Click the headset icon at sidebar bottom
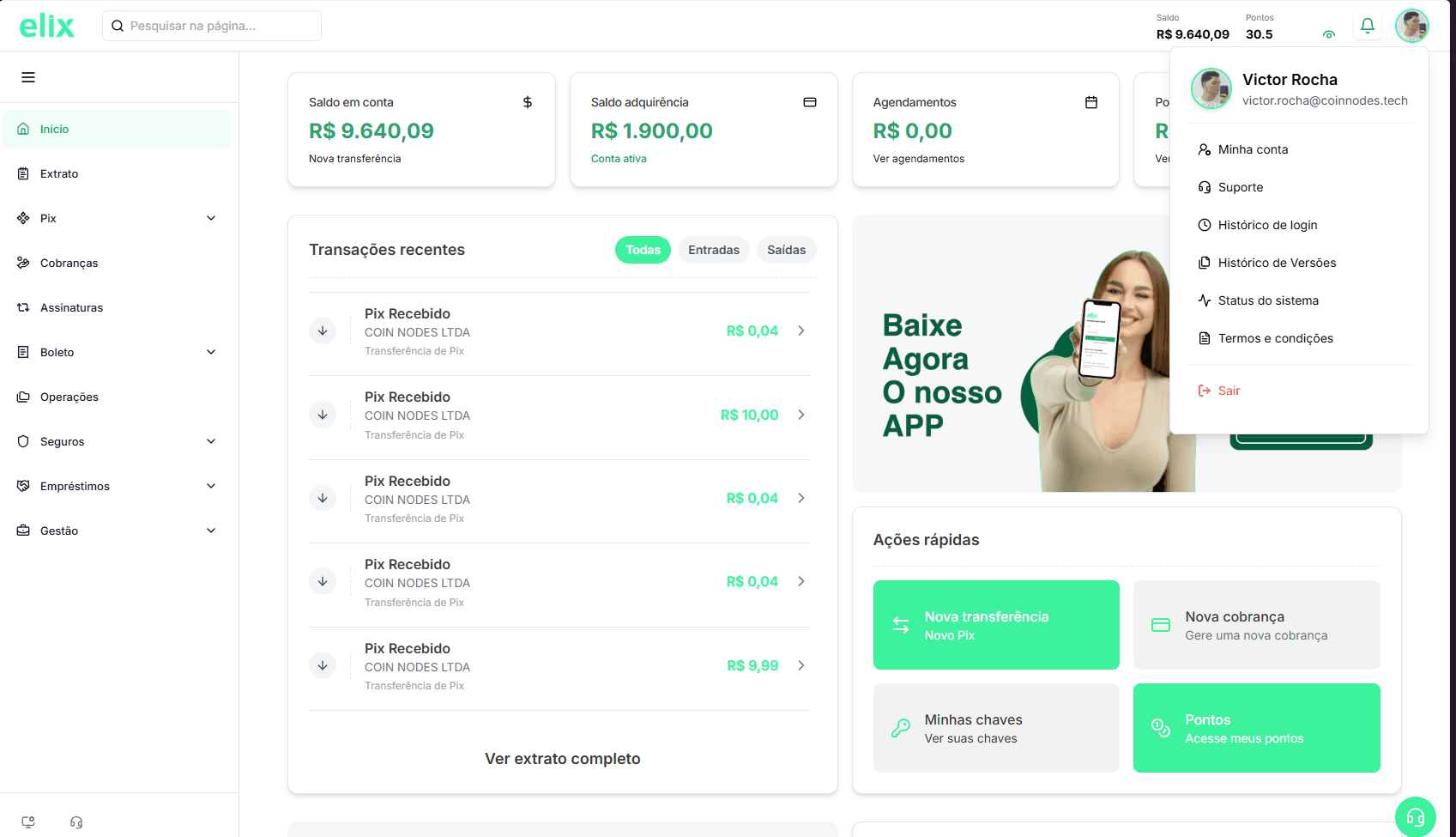Image resolution: width=1456 pixels, height=837 pixels. [x=76, y=822]
